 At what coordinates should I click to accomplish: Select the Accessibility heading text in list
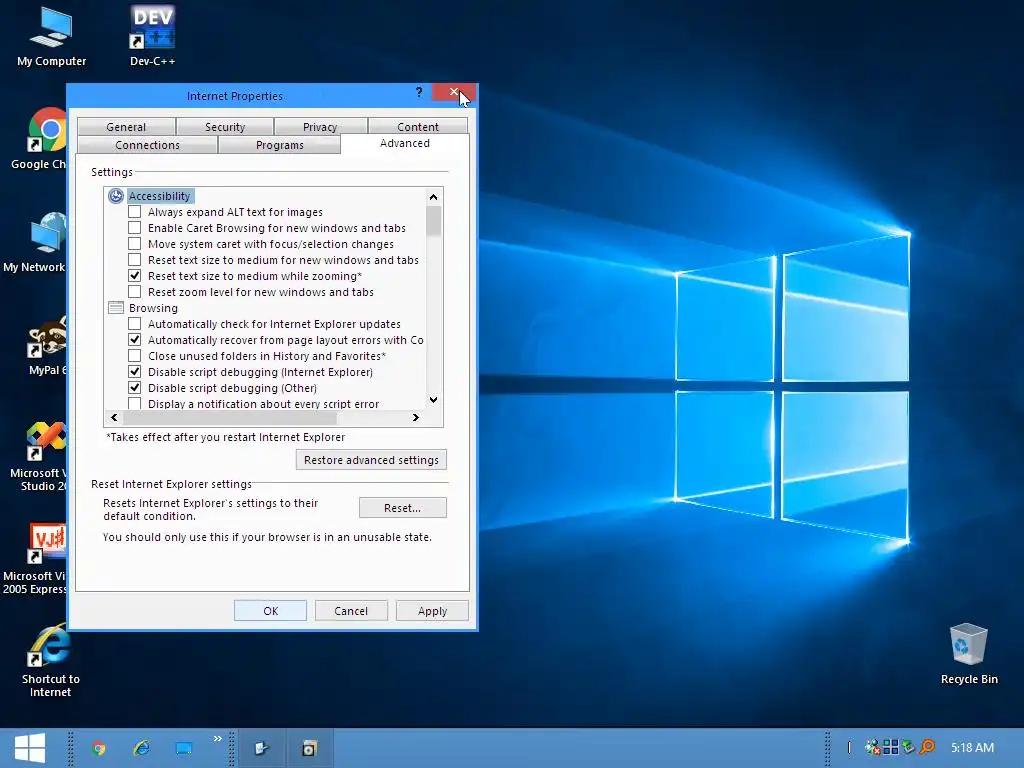click(159, 196)
